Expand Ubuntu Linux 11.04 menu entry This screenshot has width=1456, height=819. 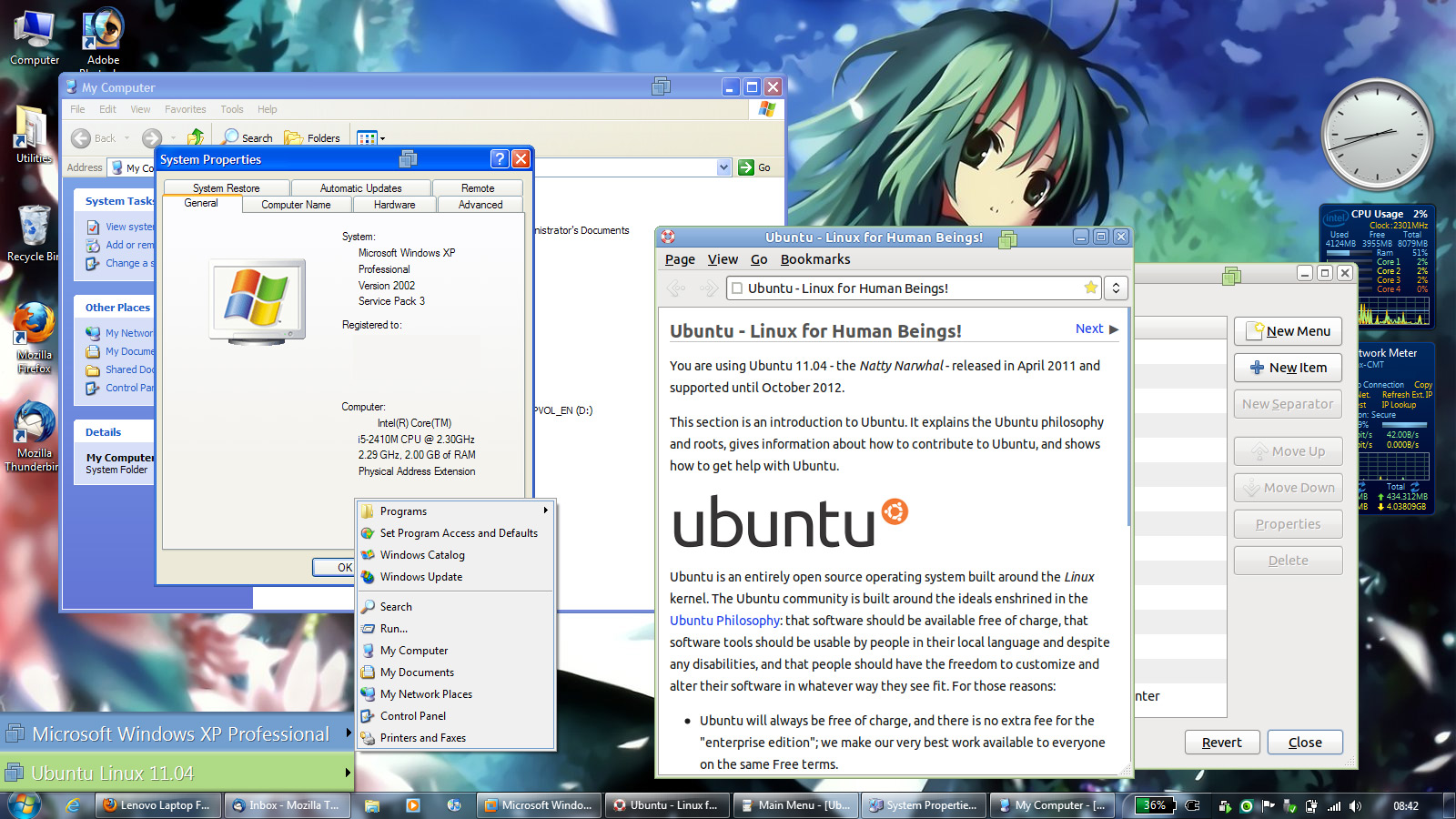click(177, 773)
